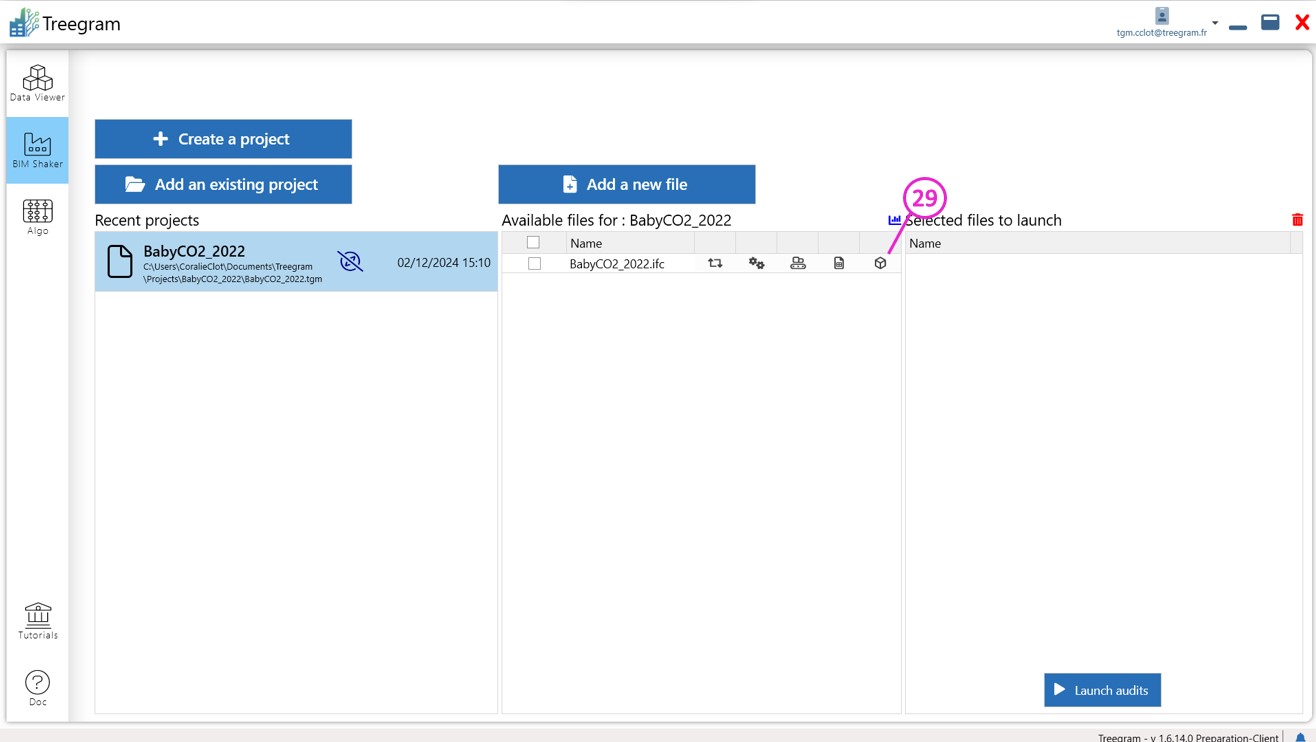Click the convert arrows icon for BabyCO2_2022.ifc
1316x742 pixels.
[x=715, y=263]
